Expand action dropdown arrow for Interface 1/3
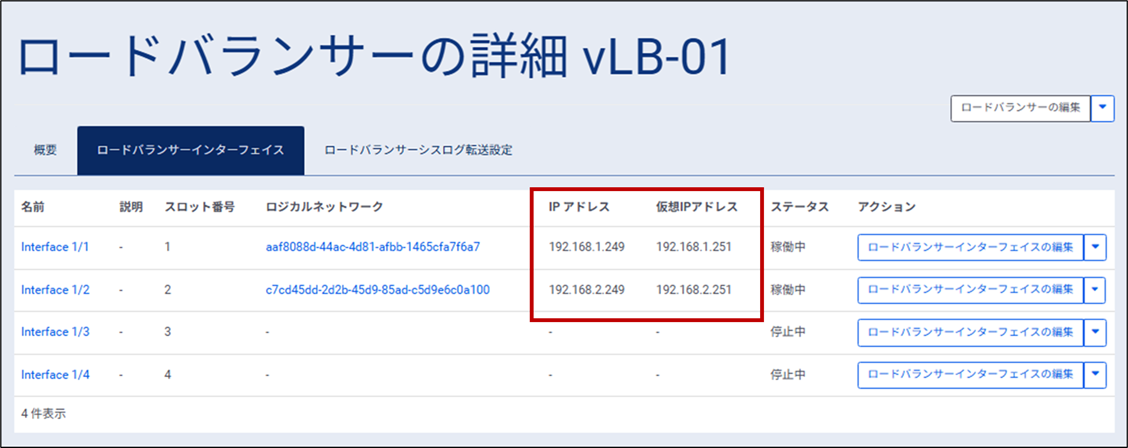The height and width of the screenshot is (448, 1128). [x=1096, y=332]
